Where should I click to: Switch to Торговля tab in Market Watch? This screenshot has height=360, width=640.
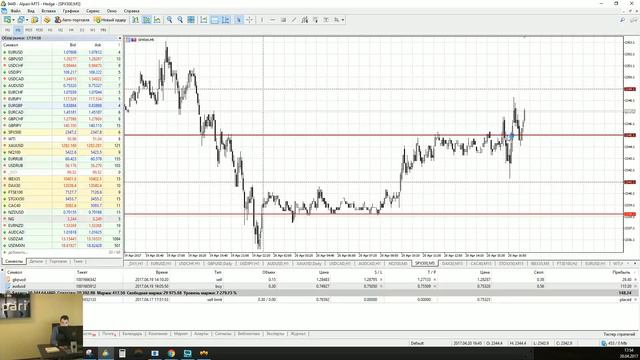58,261
